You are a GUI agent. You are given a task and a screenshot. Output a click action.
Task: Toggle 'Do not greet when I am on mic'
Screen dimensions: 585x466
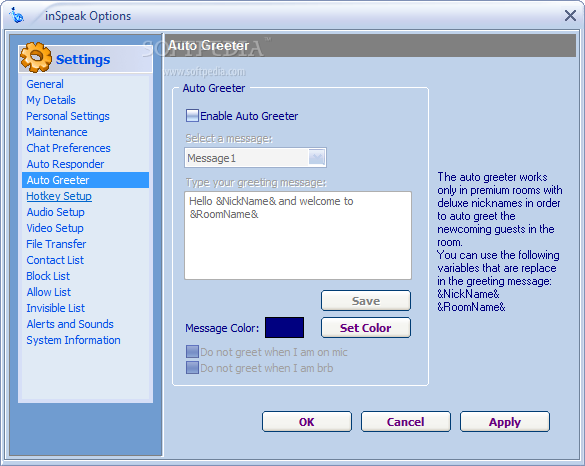pyautogui.click(x=192, y=351)
